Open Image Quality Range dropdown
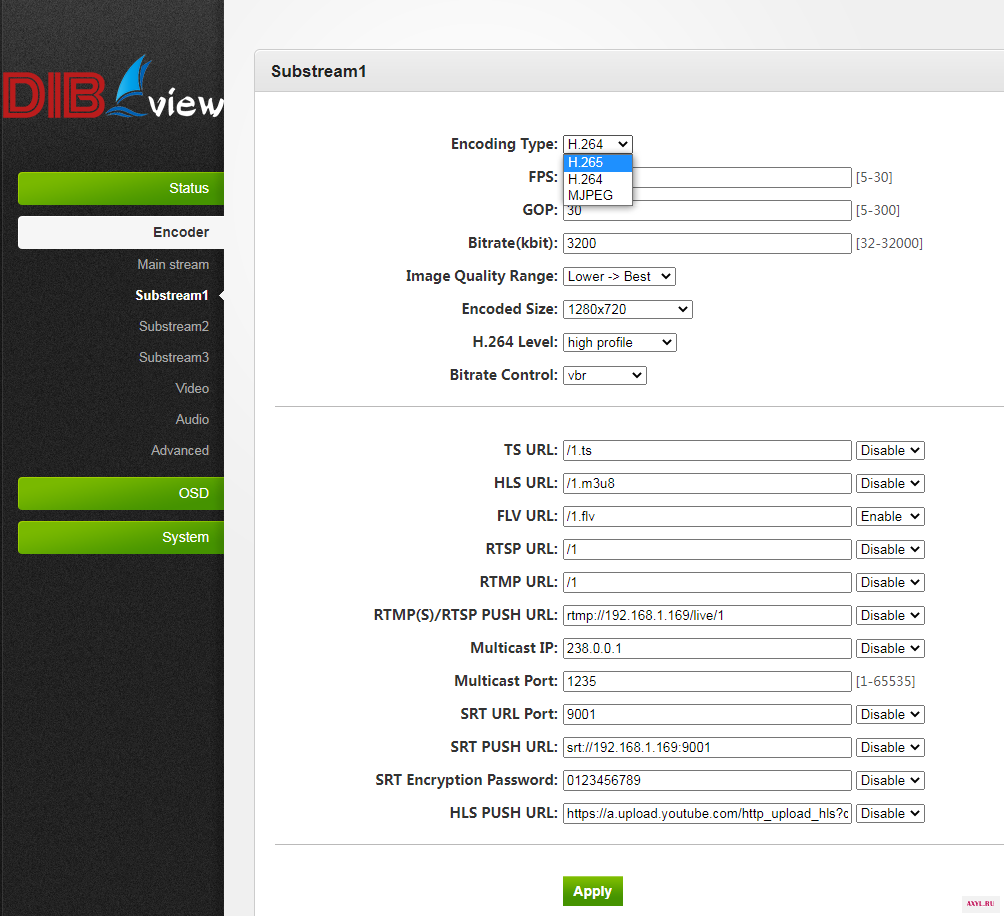 pyautogui.click(x=619, y=277)
